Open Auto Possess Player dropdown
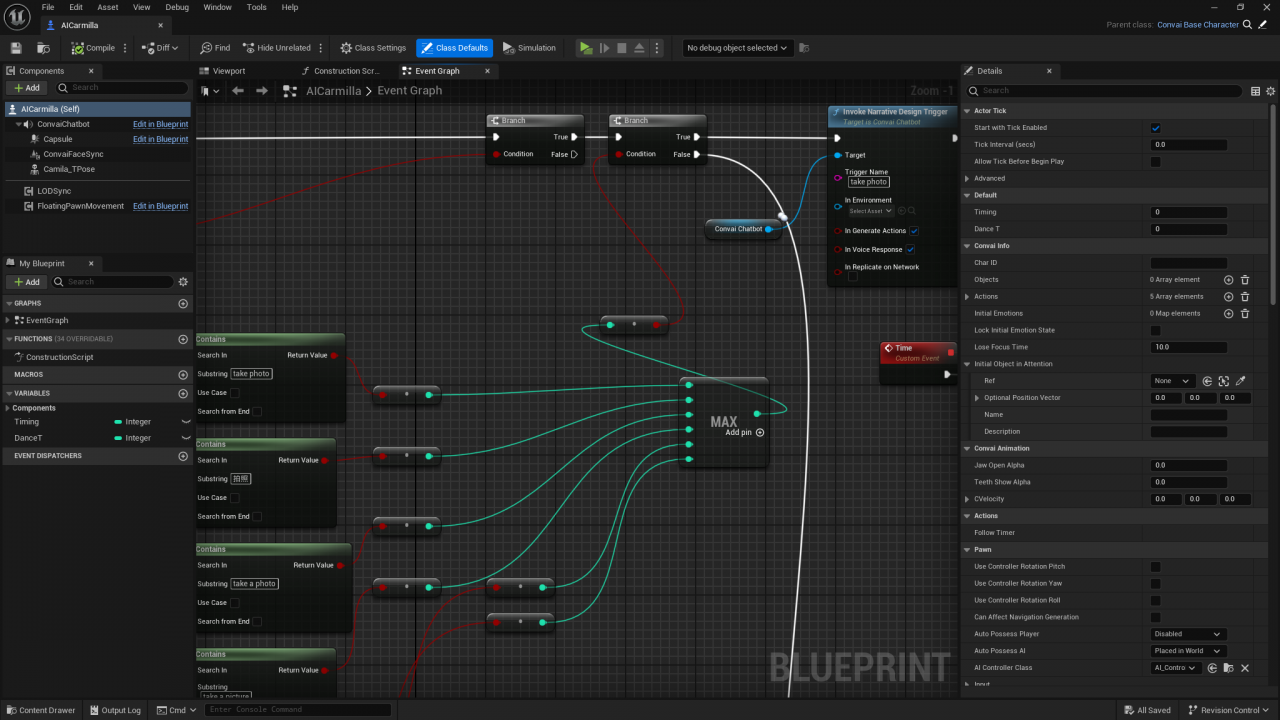 point(1187,634)
